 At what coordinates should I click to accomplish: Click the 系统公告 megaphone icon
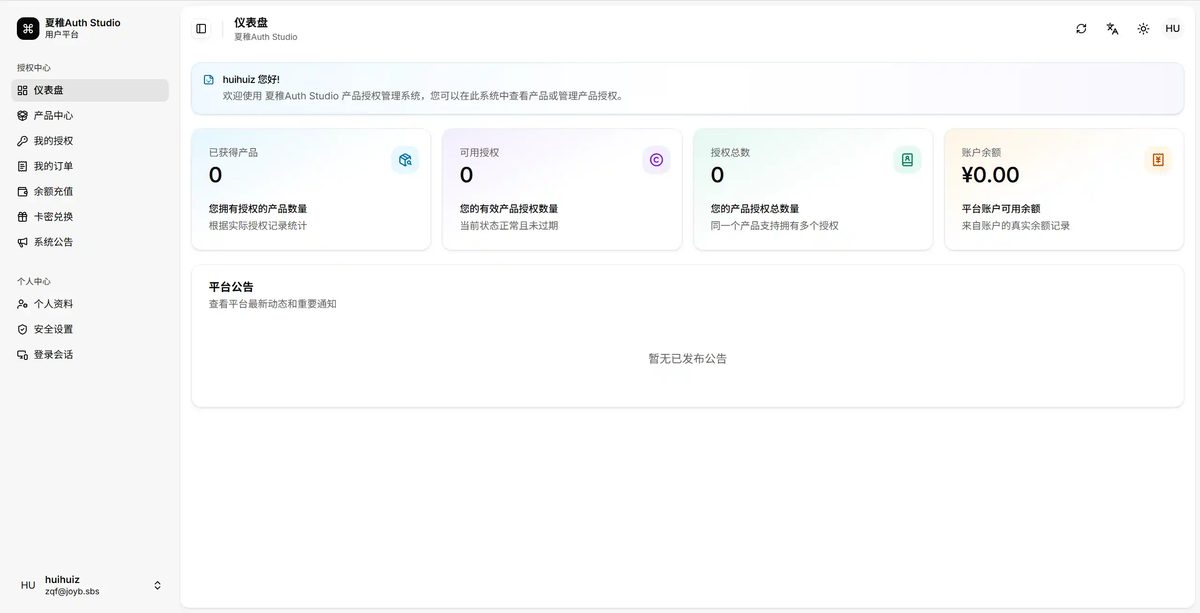pyautogui.click(x=23, y=242)
